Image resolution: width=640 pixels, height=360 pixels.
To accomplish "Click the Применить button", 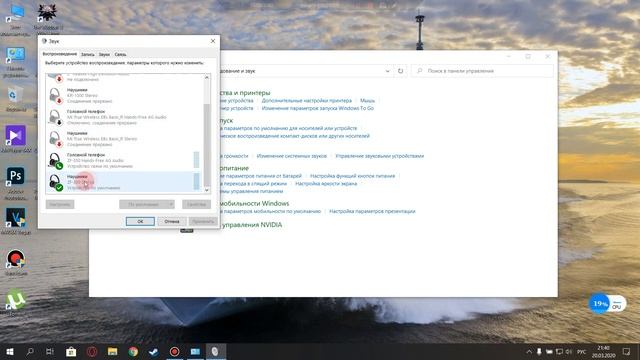I will [203, 221].
